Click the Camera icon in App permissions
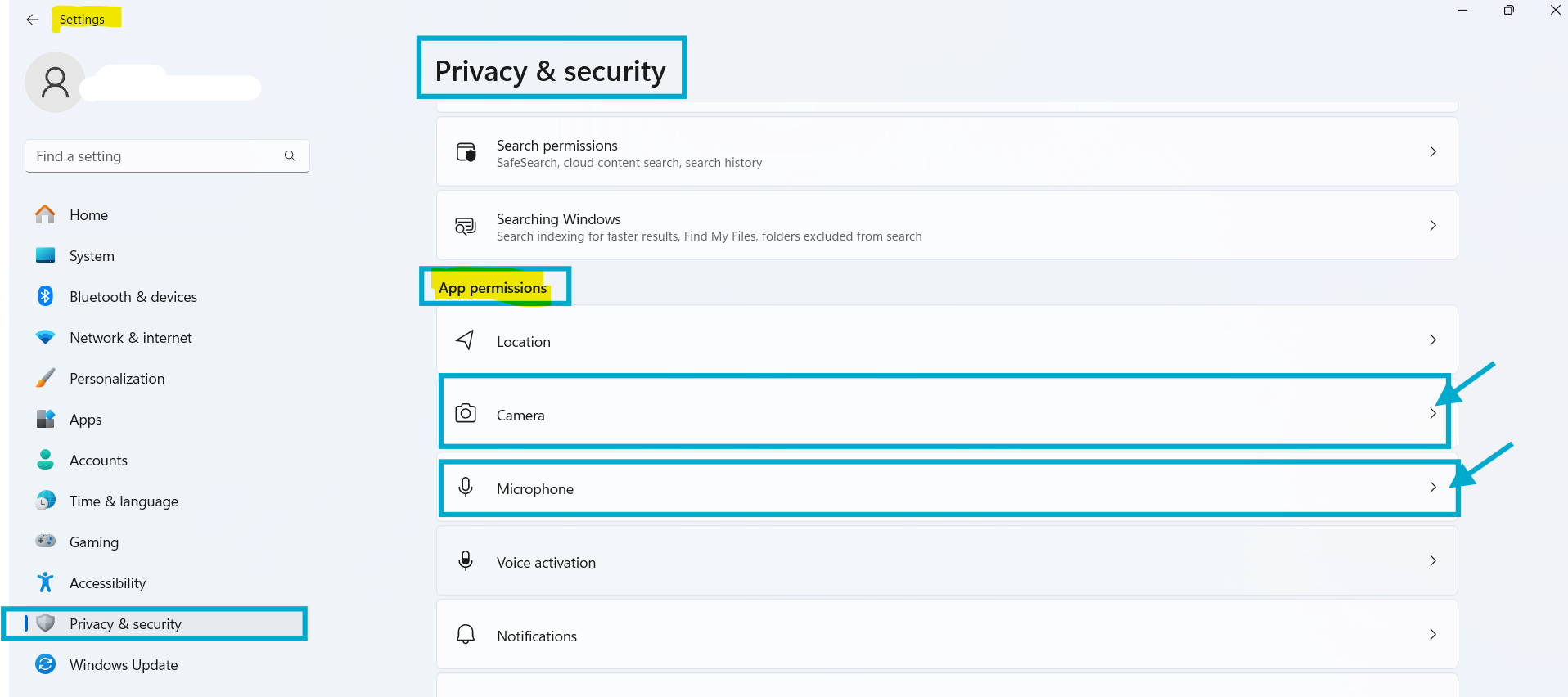This screenshot has width=1568, height=697. 466,413
